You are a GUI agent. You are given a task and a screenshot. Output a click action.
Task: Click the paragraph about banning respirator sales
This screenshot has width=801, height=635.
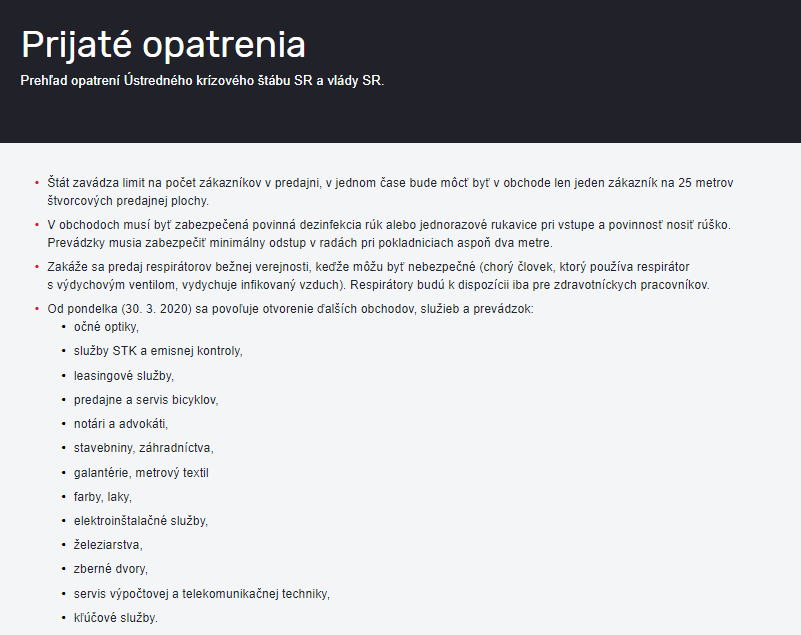pos(379,275)
